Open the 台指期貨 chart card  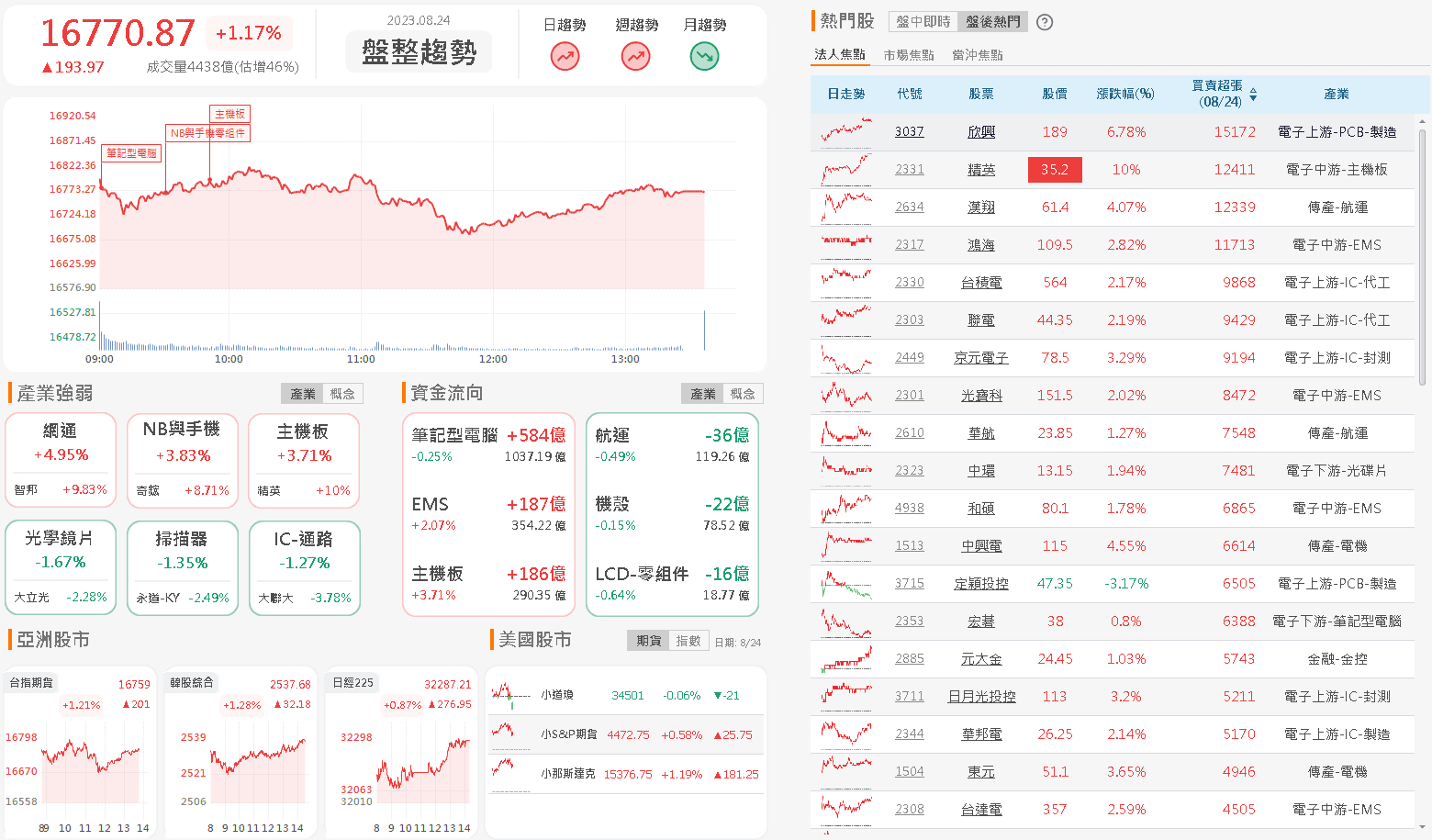(x=81, y=752)
